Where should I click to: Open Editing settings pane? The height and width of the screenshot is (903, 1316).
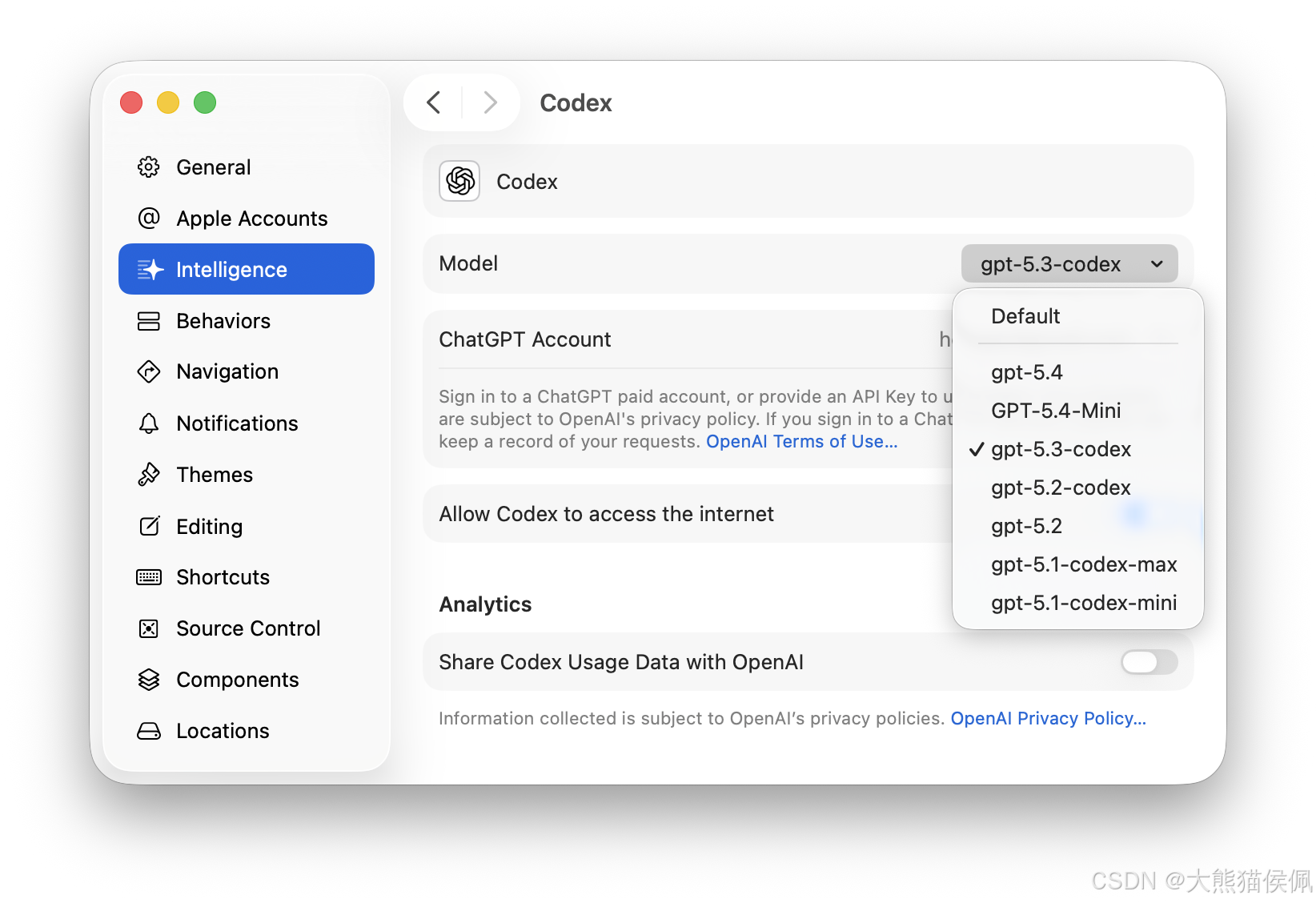coord(247,526)
